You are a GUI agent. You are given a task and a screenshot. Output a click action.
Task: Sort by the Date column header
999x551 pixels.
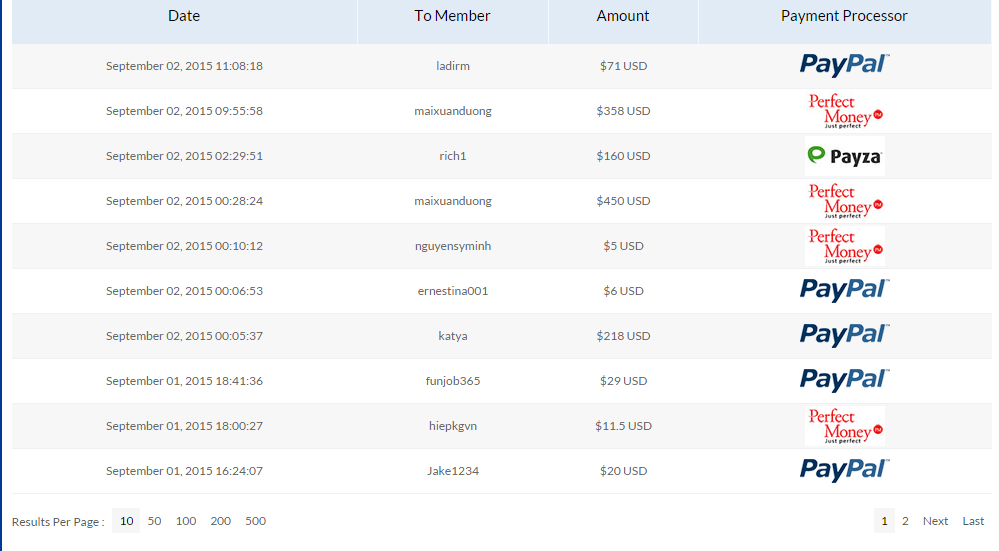[x=184, y=16]
